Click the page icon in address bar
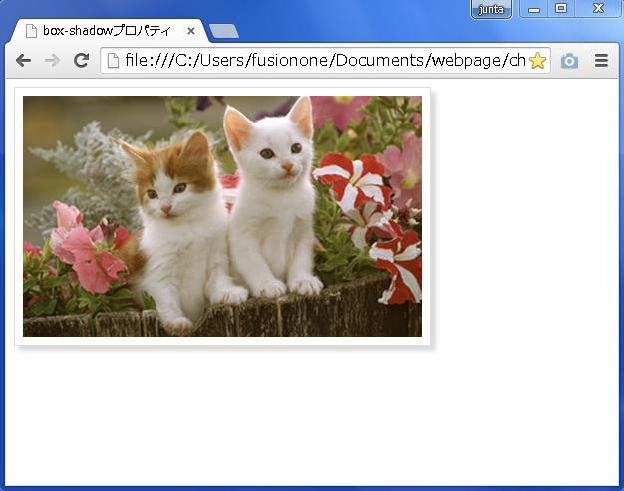Screen dimensions: 624x491 113,61
